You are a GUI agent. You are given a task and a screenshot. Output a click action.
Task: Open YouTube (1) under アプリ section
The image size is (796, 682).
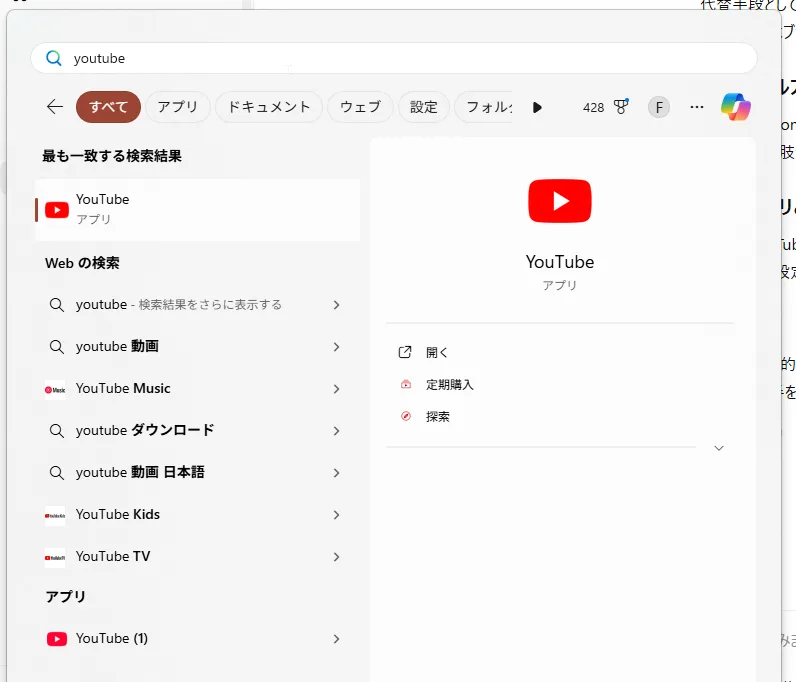tap(195, 639)
